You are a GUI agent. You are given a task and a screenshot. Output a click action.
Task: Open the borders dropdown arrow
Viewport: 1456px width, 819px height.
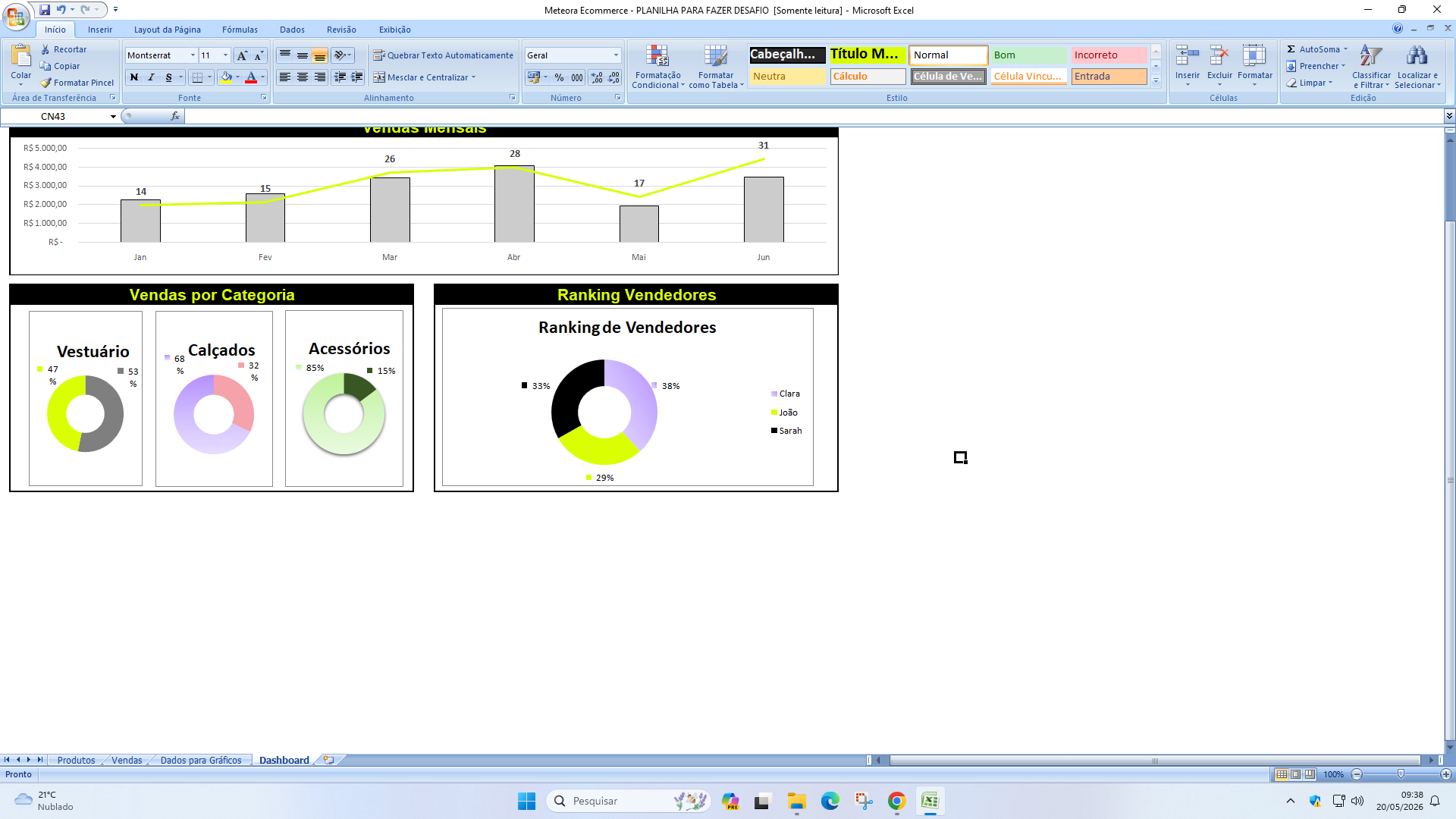[x=209, y=77]
